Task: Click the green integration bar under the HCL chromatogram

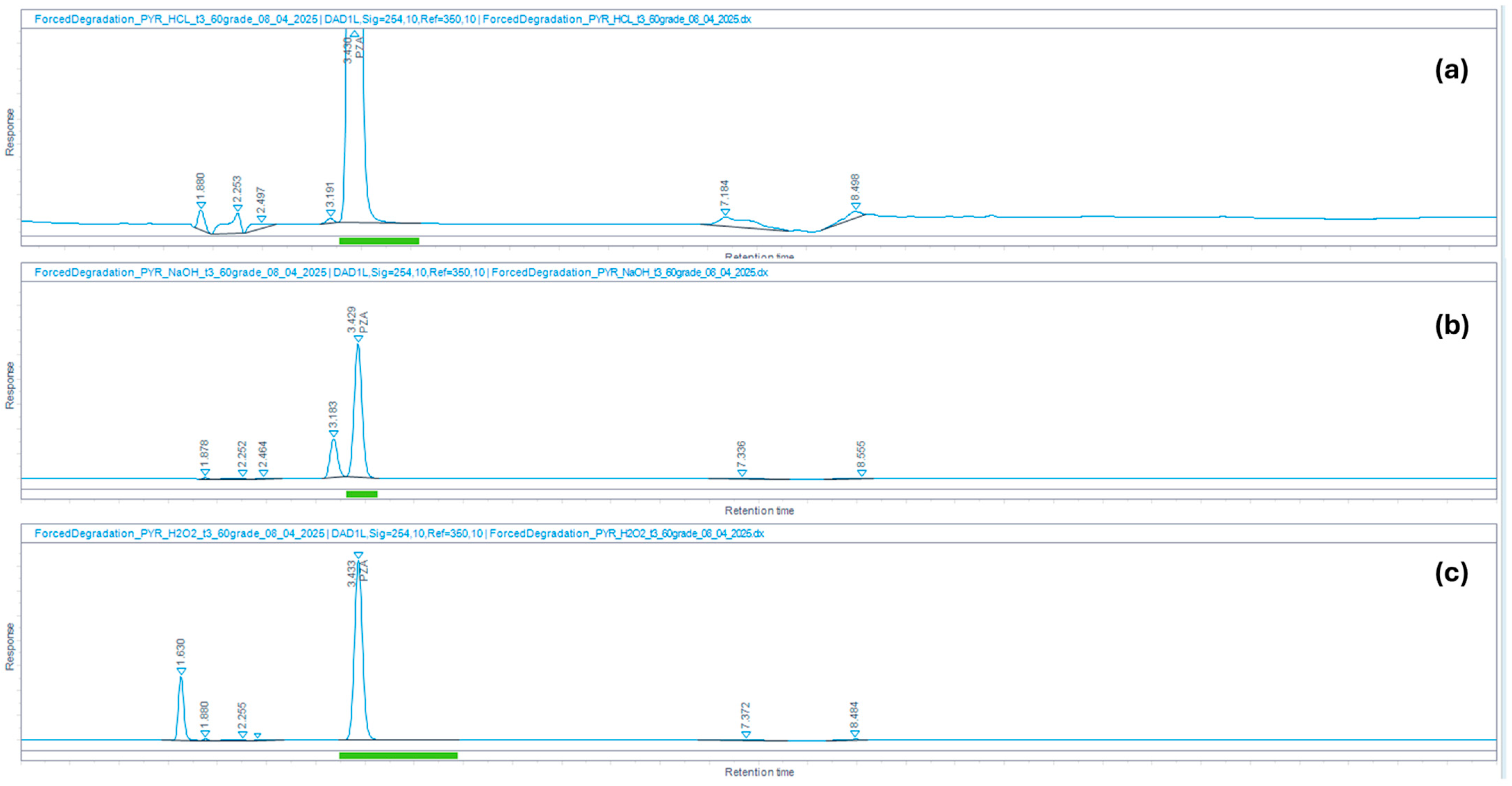Action: [x=379, y=241]
